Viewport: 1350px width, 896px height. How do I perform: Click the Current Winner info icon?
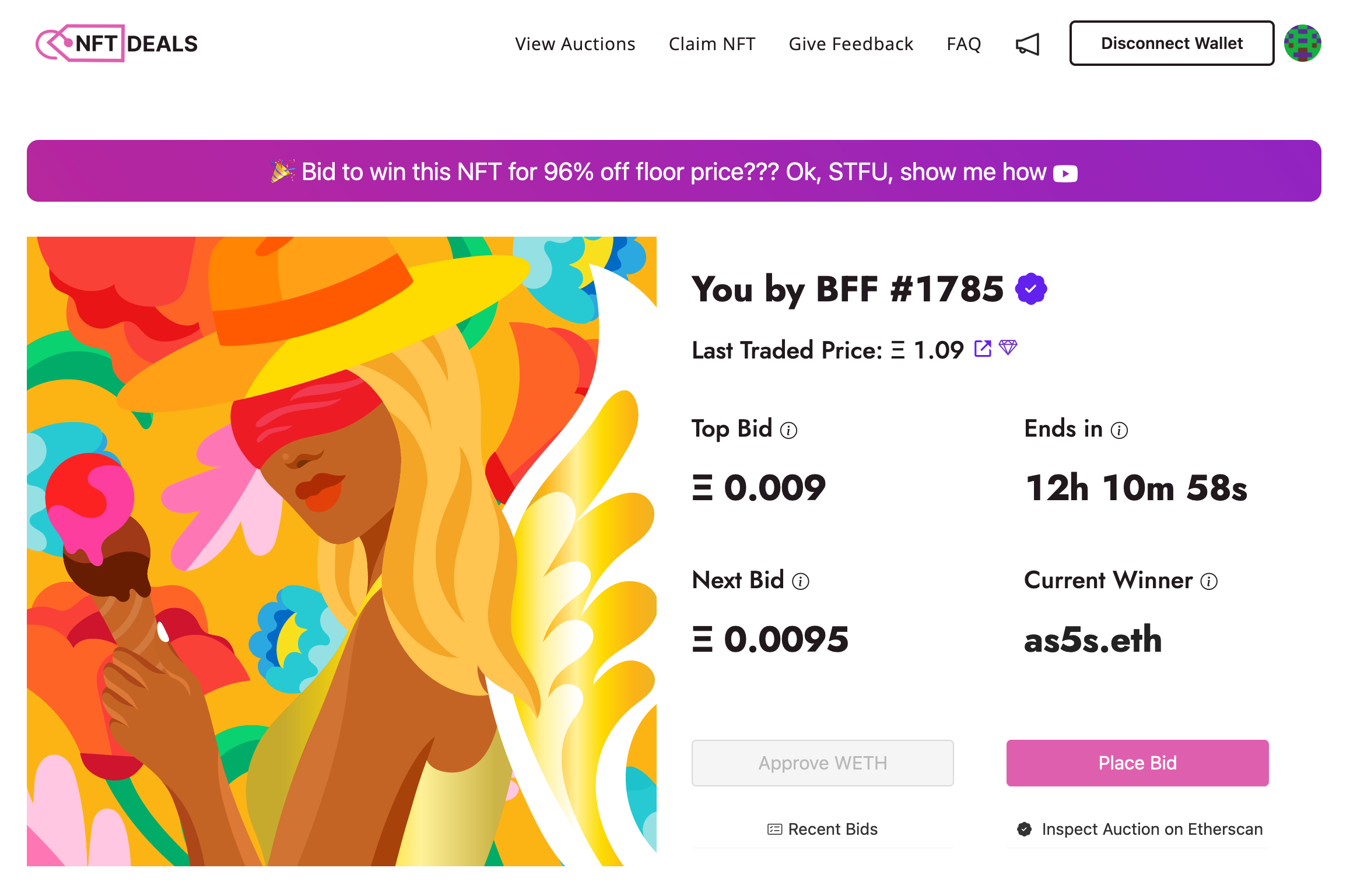(1209, 581)
